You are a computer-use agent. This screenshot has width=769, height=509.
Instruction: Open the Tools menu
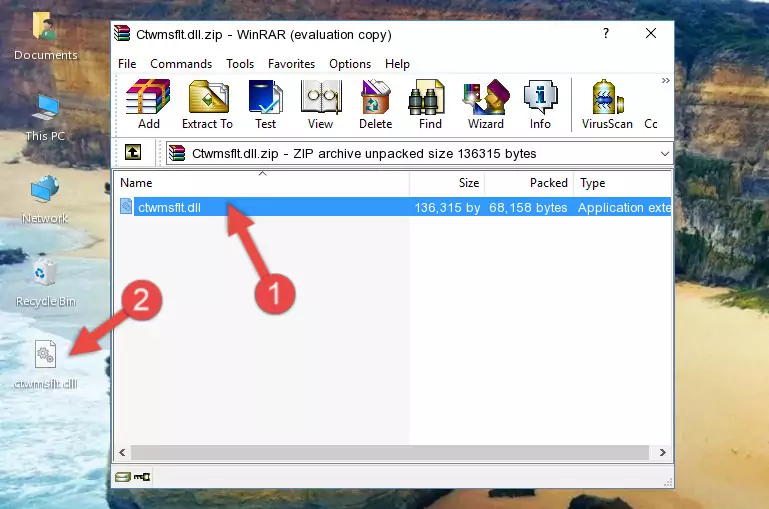240,64
